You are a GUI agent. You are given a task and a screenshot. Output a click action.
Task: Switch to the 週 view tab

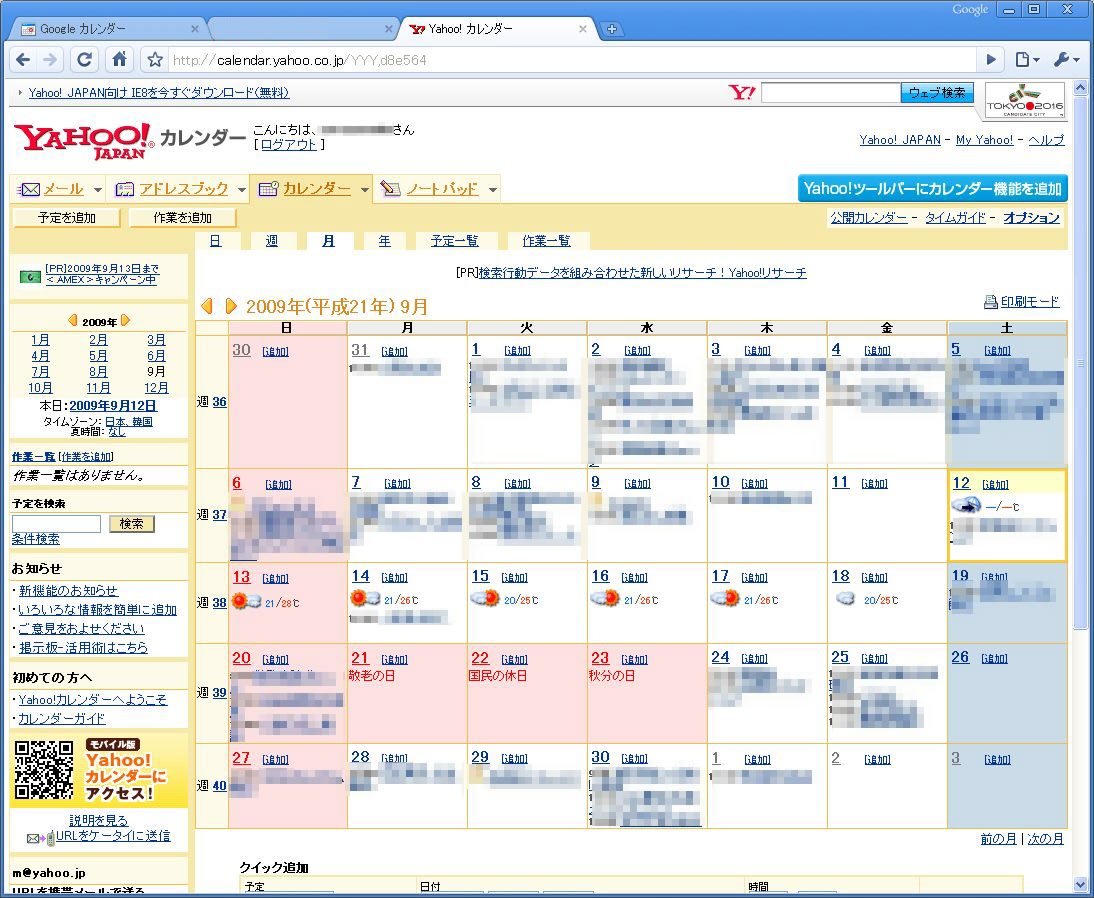(x=272, y=241)
